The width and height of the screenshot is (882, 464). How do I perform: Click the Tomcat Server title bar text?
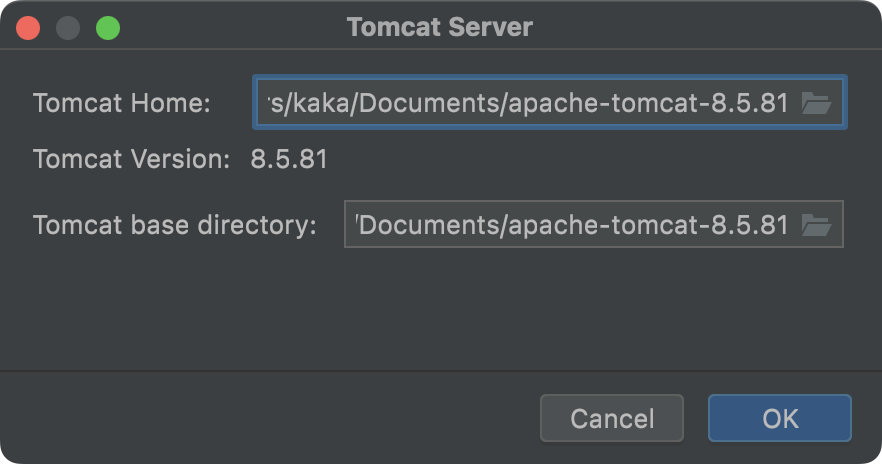pos(440,28)
